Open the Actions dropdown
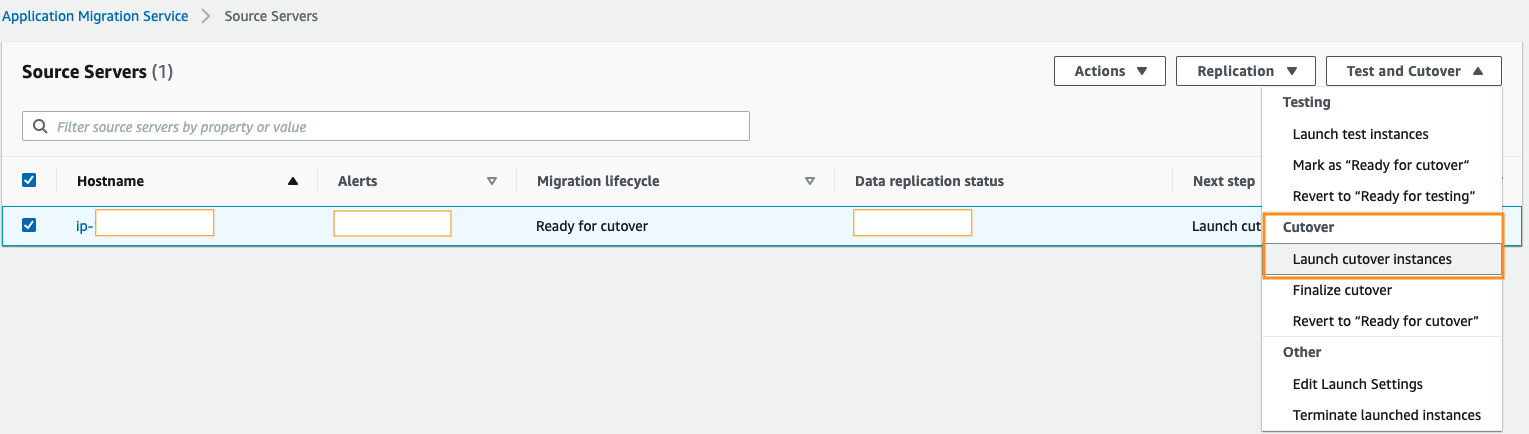The width and height of the screenshot is (1529, 434). point(1109,71)
